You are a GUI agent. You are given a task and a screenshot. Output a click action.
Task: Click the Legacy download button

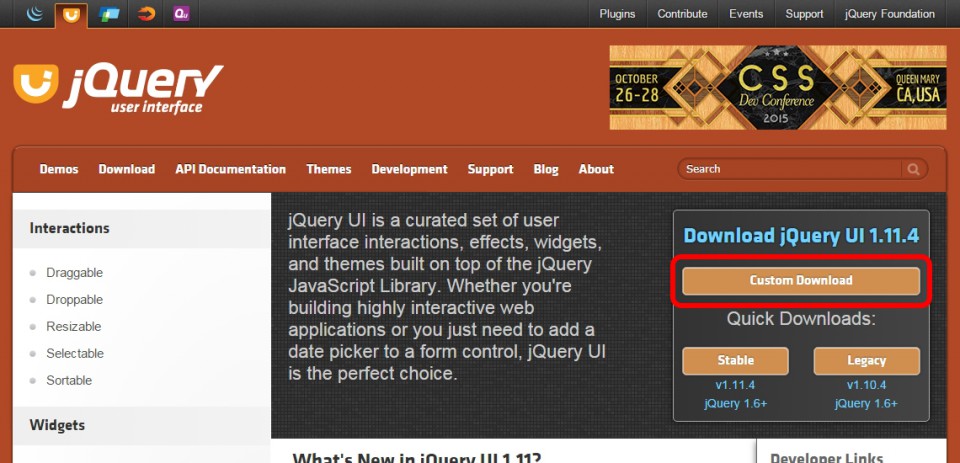point(866,361)
